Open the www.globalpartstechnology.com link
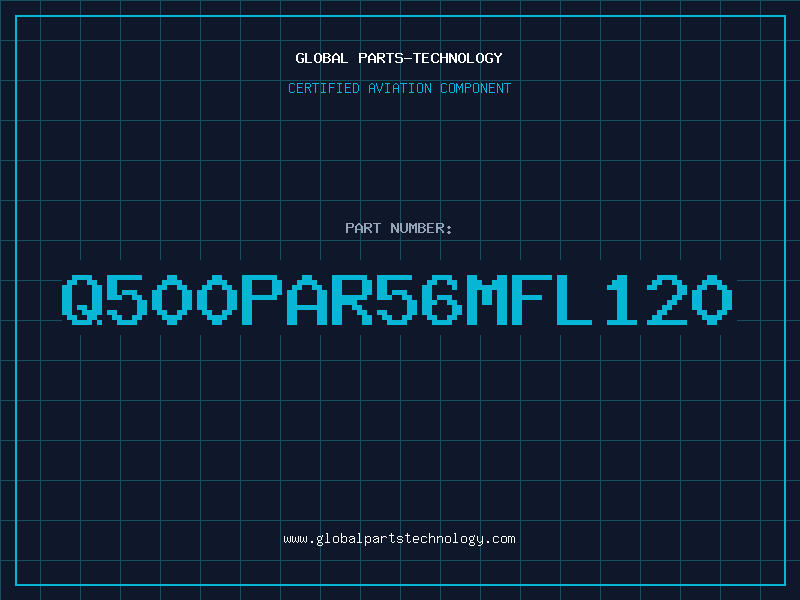 point(399,539)
